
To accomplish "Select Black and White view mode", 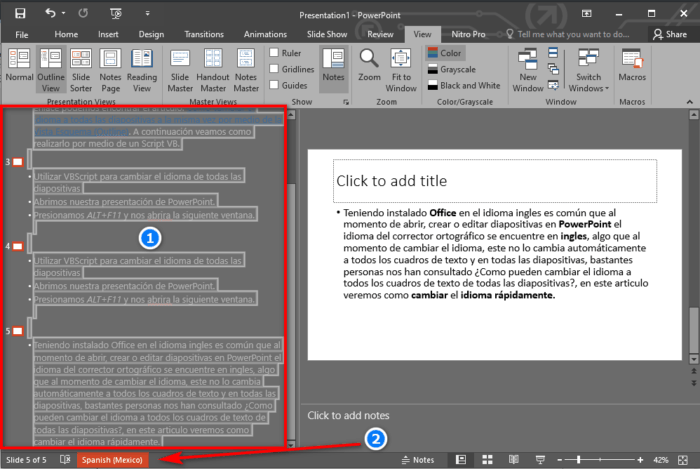I will click(x=463, y=85).
